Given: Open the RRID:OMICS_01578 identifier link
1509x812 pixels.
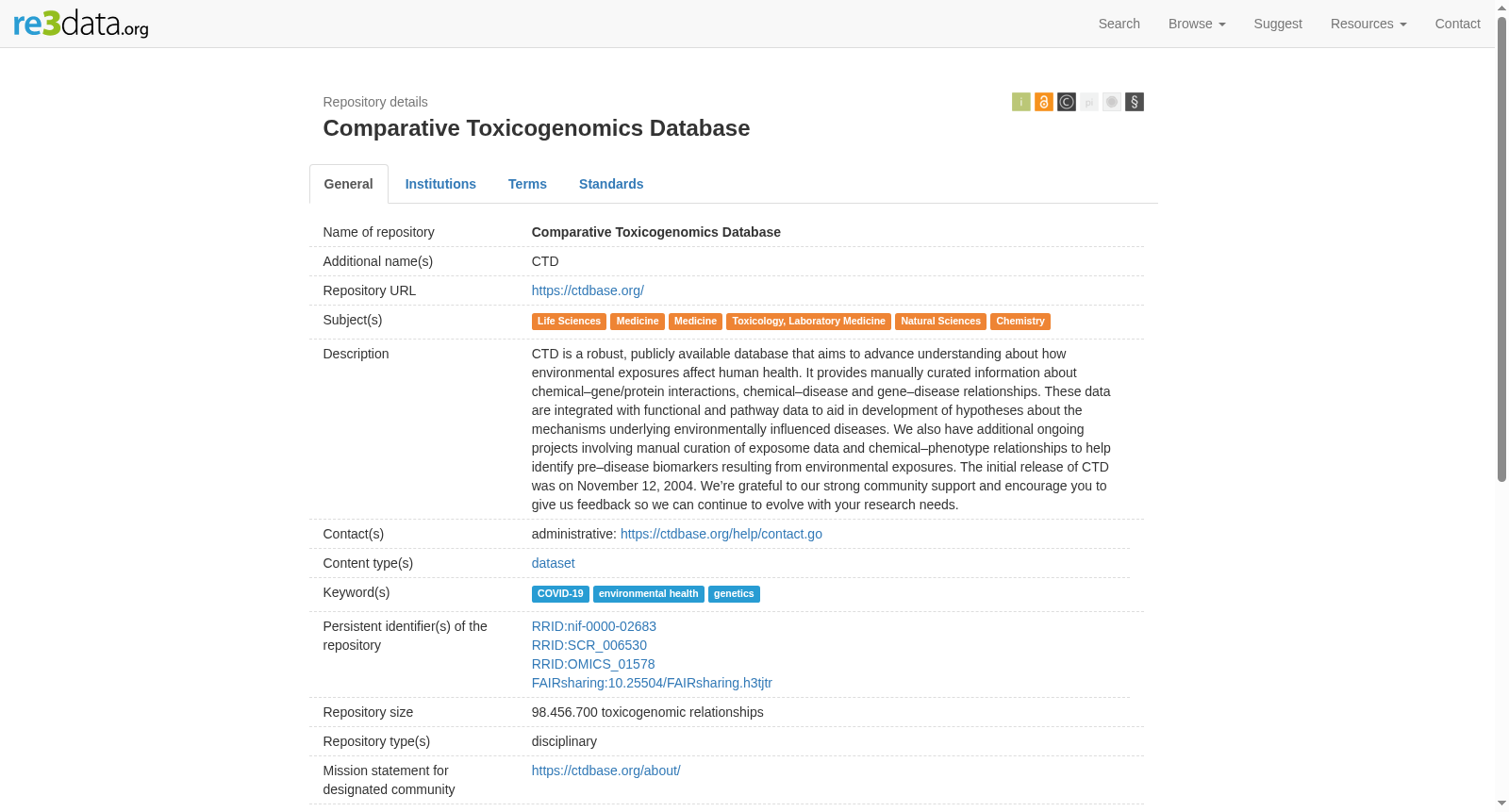Looking at the screenshot, I should [593, 664].
